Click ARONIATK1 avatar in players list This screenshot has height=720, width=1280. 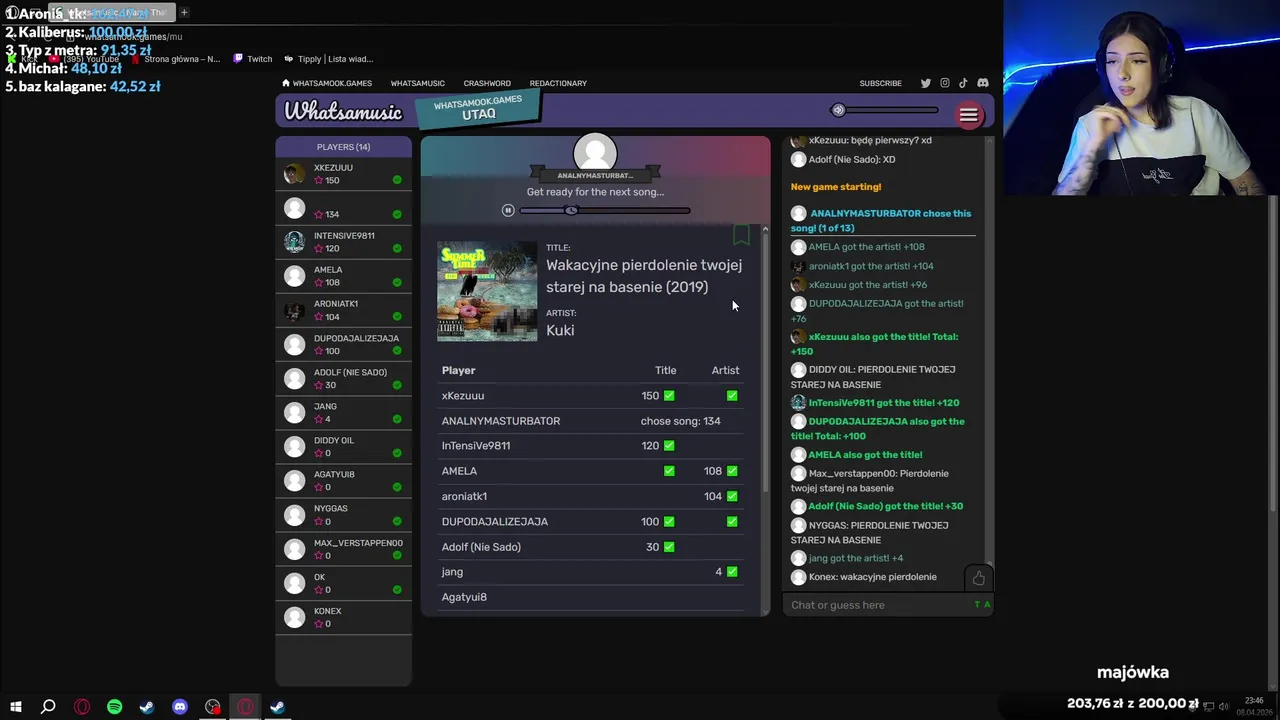coord(294,310)
